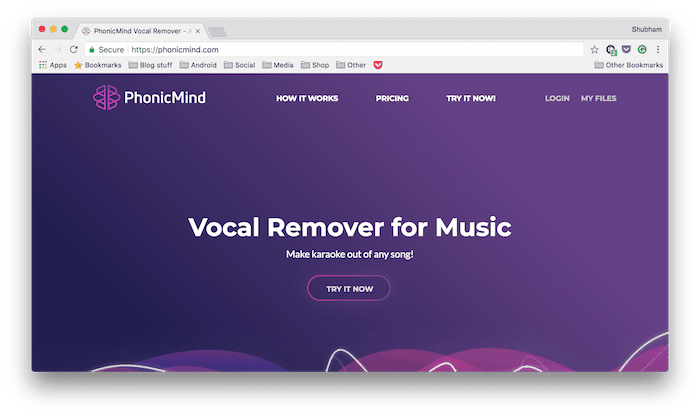
Task: Open the Pocket extension in the toolbar
Action: pos(626,49)
